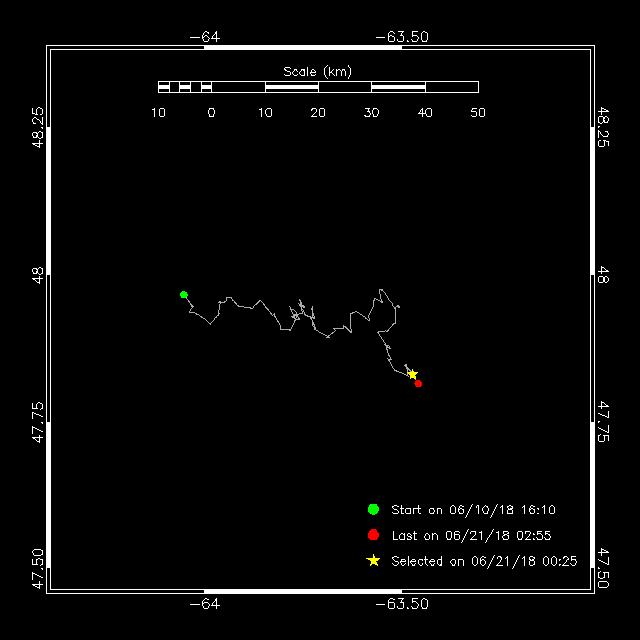Click the top '-63.50' longitude label

(402, 37)
